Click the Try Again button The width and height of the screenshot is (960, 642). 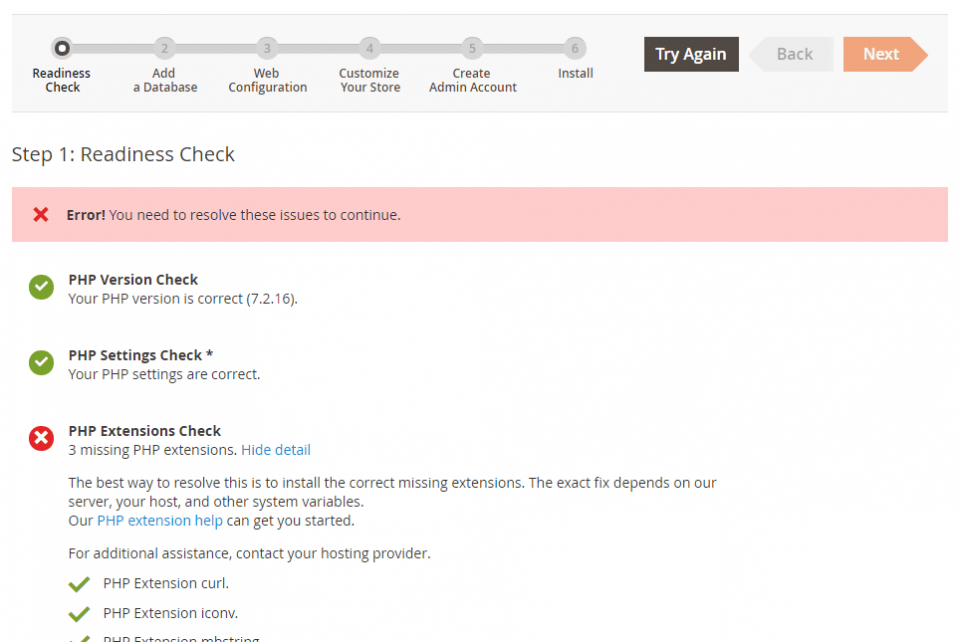click(691, 54)
